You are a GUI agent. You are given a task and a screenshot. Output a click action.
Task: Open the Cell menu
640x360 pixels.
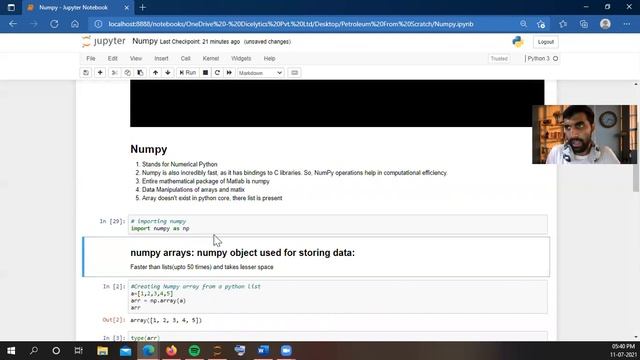pos(186,58)
